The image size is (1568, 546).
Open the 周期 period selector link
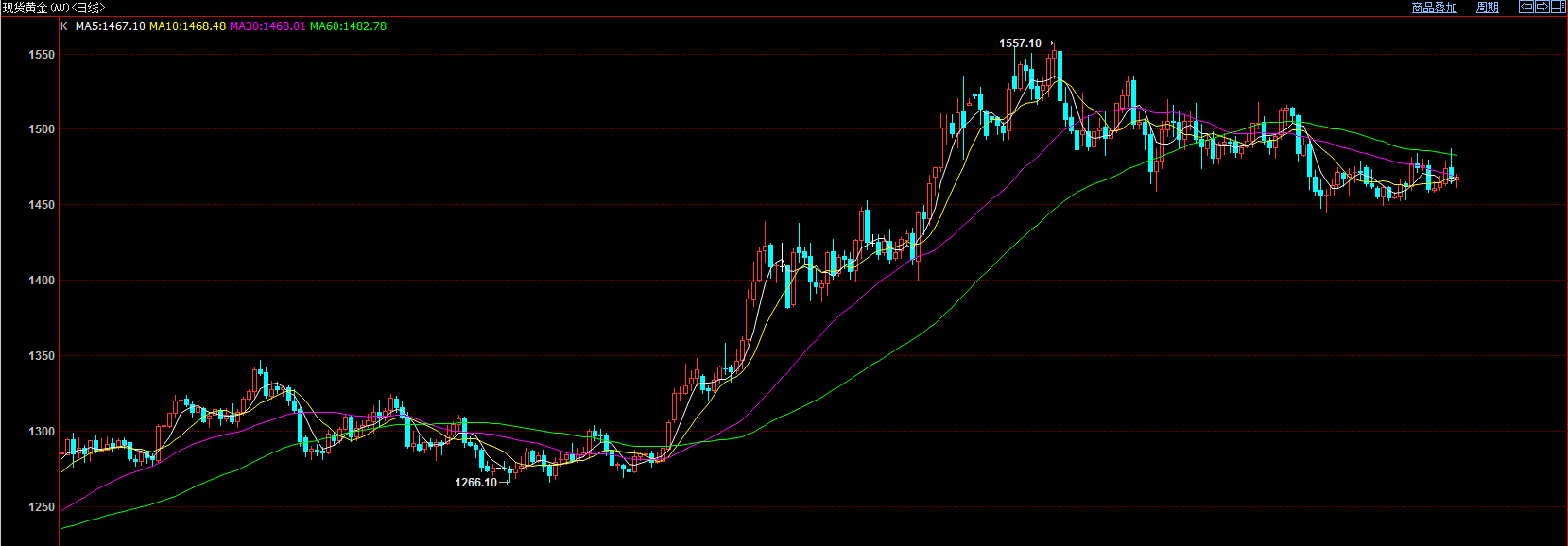point(1488,8)
